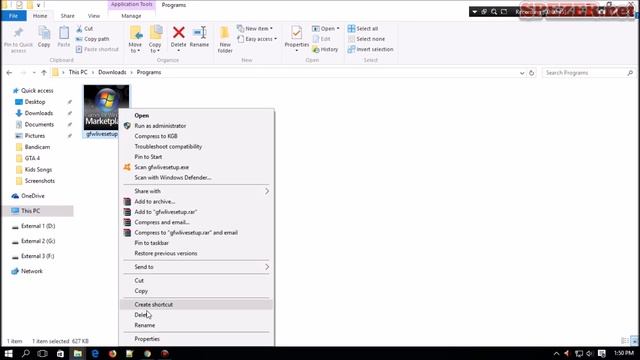Open Task View on taskbar
Screen dimensions: 640x360
(x=42, y=353)
